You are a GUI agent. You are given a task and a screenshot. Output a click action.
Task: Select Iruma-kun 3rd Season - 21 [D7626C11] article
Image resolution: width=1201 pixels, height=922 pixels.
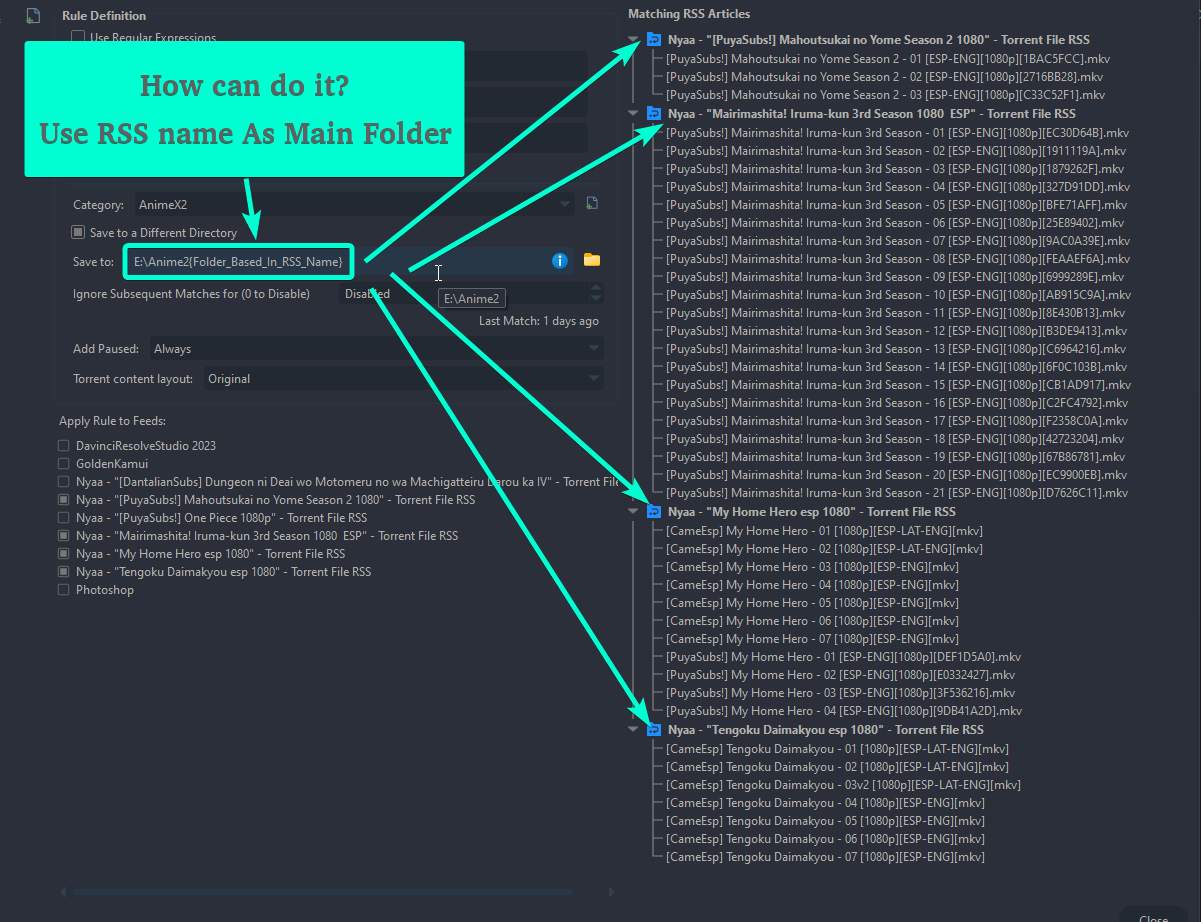point(896,493)
